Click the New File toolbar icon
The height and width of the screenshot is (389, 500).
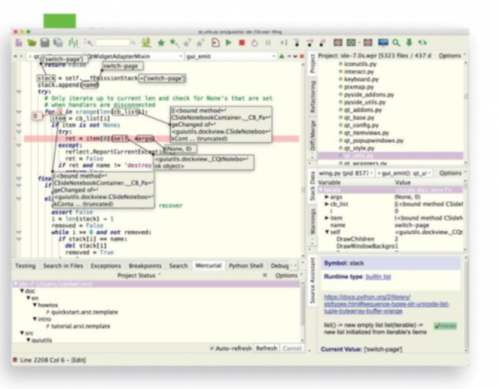click(x=19, y=43)
